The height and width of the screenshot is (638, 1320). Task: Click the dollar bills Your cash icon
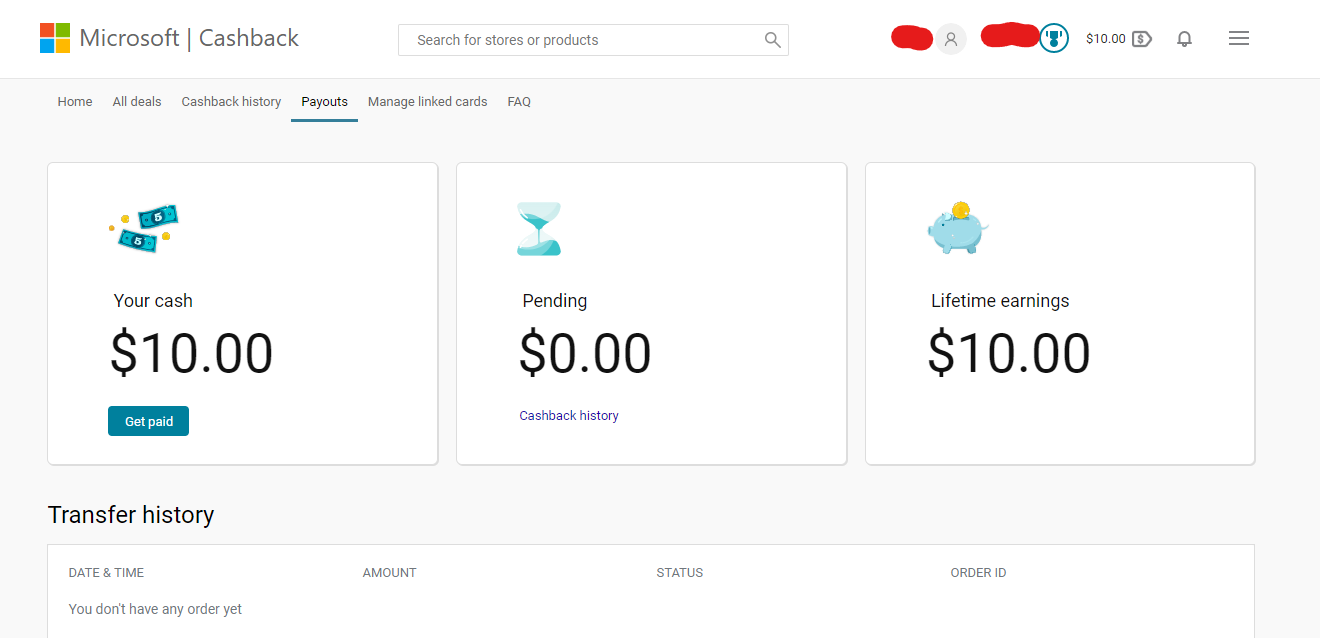tap(144, 228)
